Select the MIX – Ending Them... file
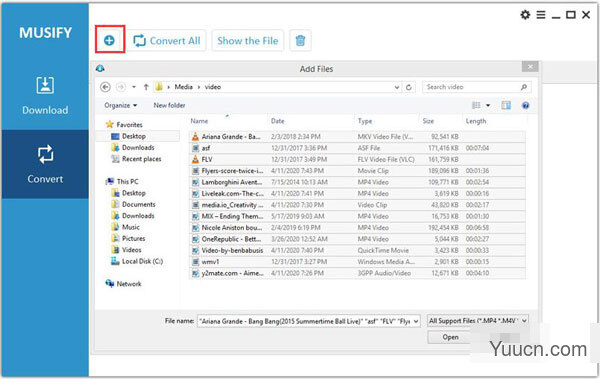The image size is (600, 379). click(x=357, y=216)
